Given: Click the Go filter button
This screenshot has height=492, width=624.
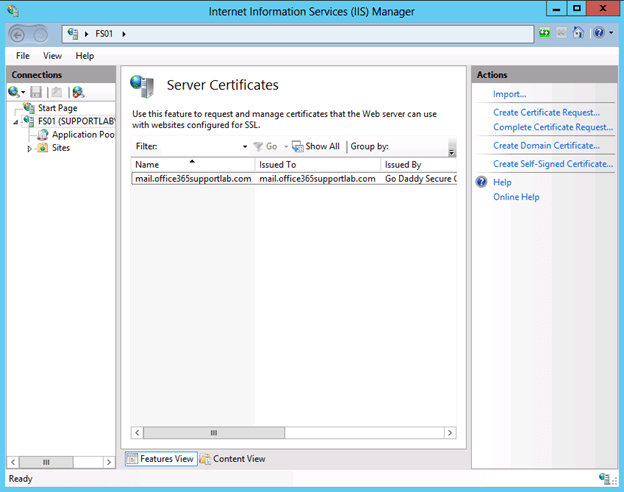Looking at the screenshot, I should (x=265, y=146).
